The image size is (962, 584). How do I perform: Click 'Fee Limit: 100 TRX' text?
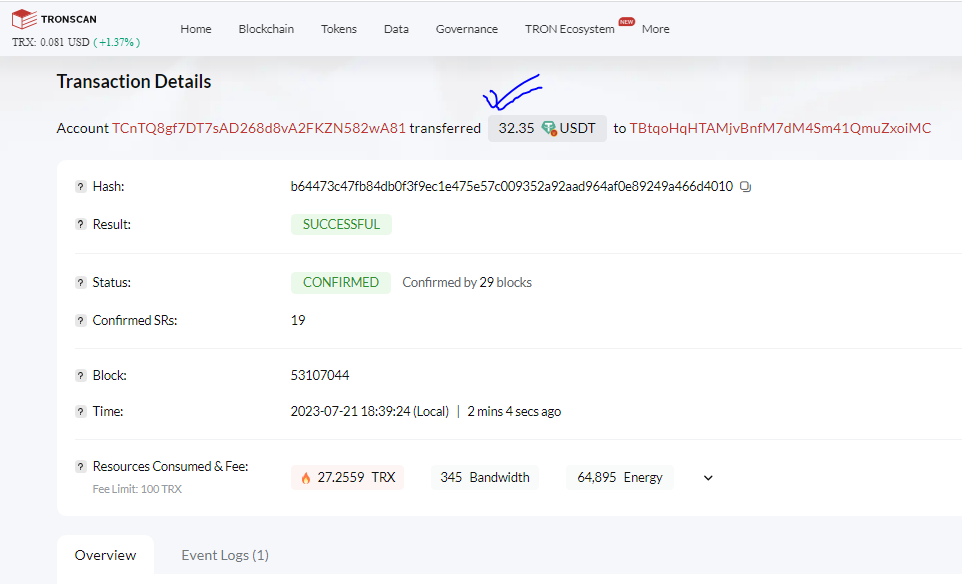point(137,490)
